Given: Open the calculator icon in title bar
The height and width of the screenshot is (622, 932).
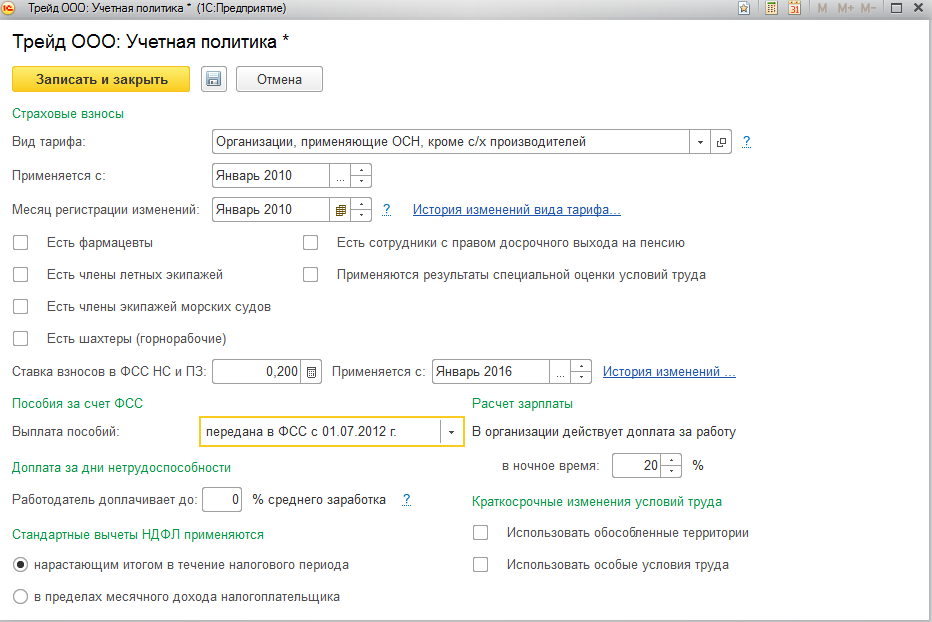Looking at the screenshot, I should pyautogui.click(x=771, y=8).
